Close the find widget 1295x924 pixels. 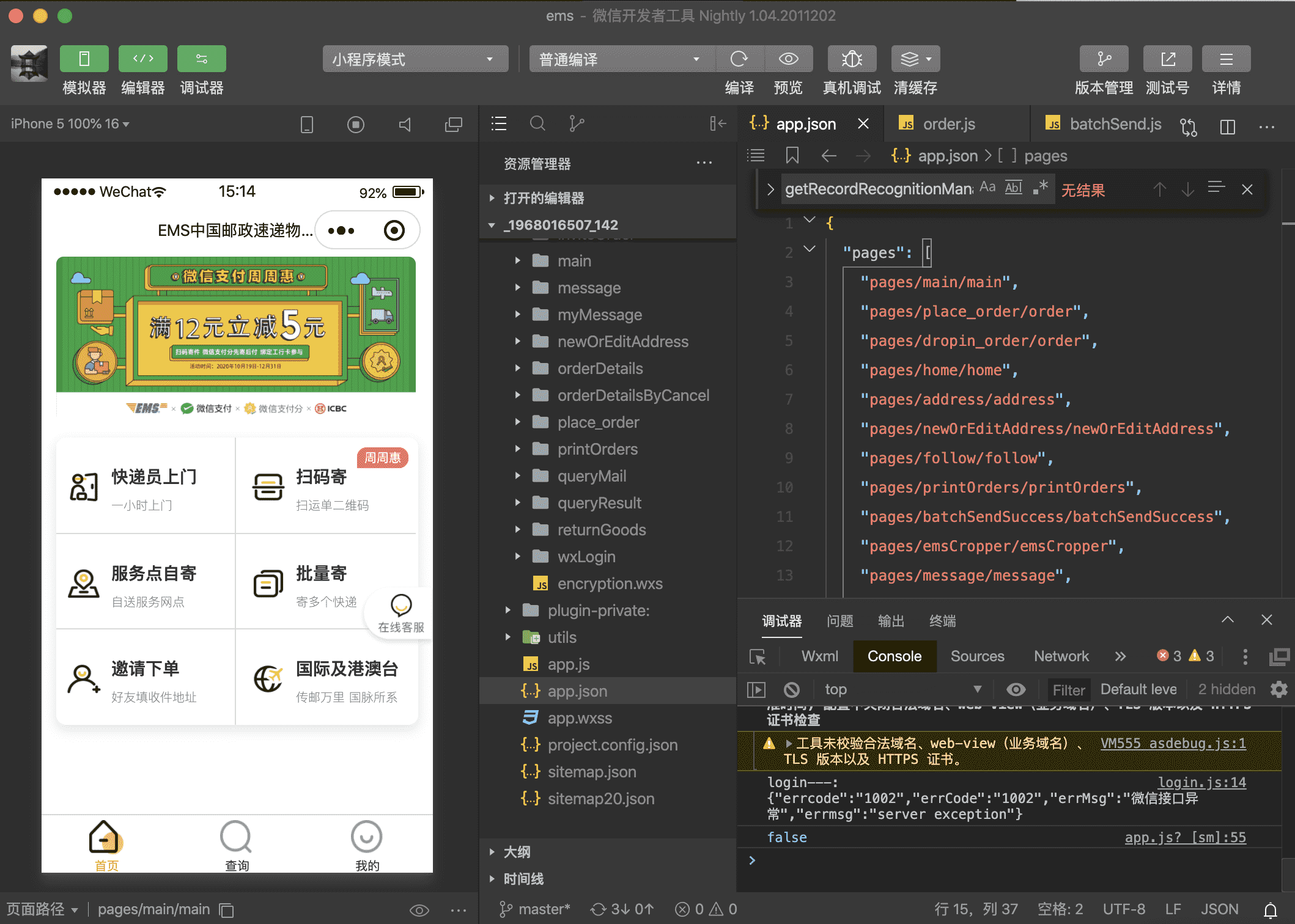[1247, 189]
